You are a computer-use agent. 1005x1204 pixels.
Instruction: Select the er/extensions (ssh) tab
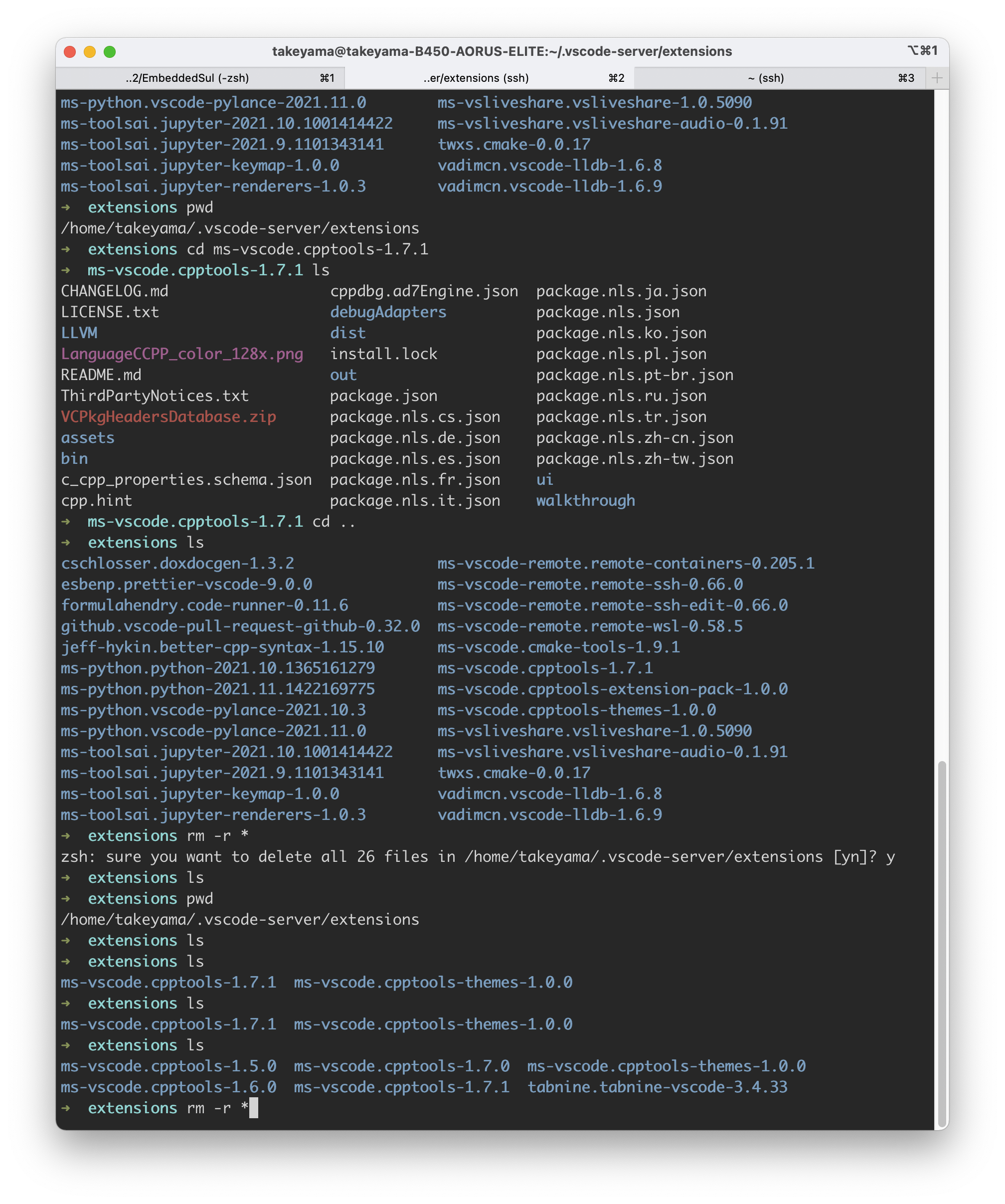tap(489, 78)
